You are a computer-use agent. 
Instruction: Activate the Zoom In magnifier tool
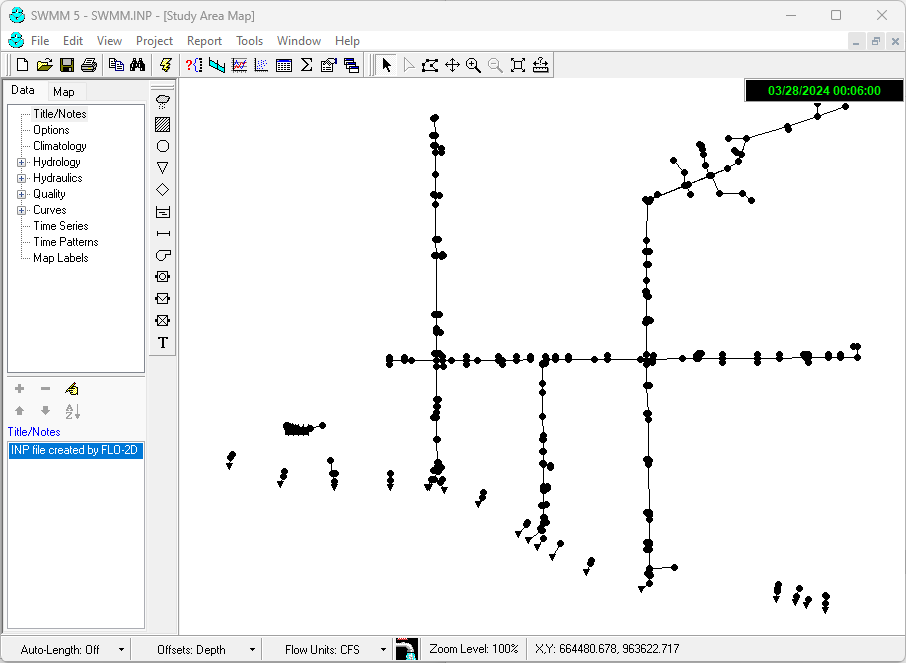473,65
